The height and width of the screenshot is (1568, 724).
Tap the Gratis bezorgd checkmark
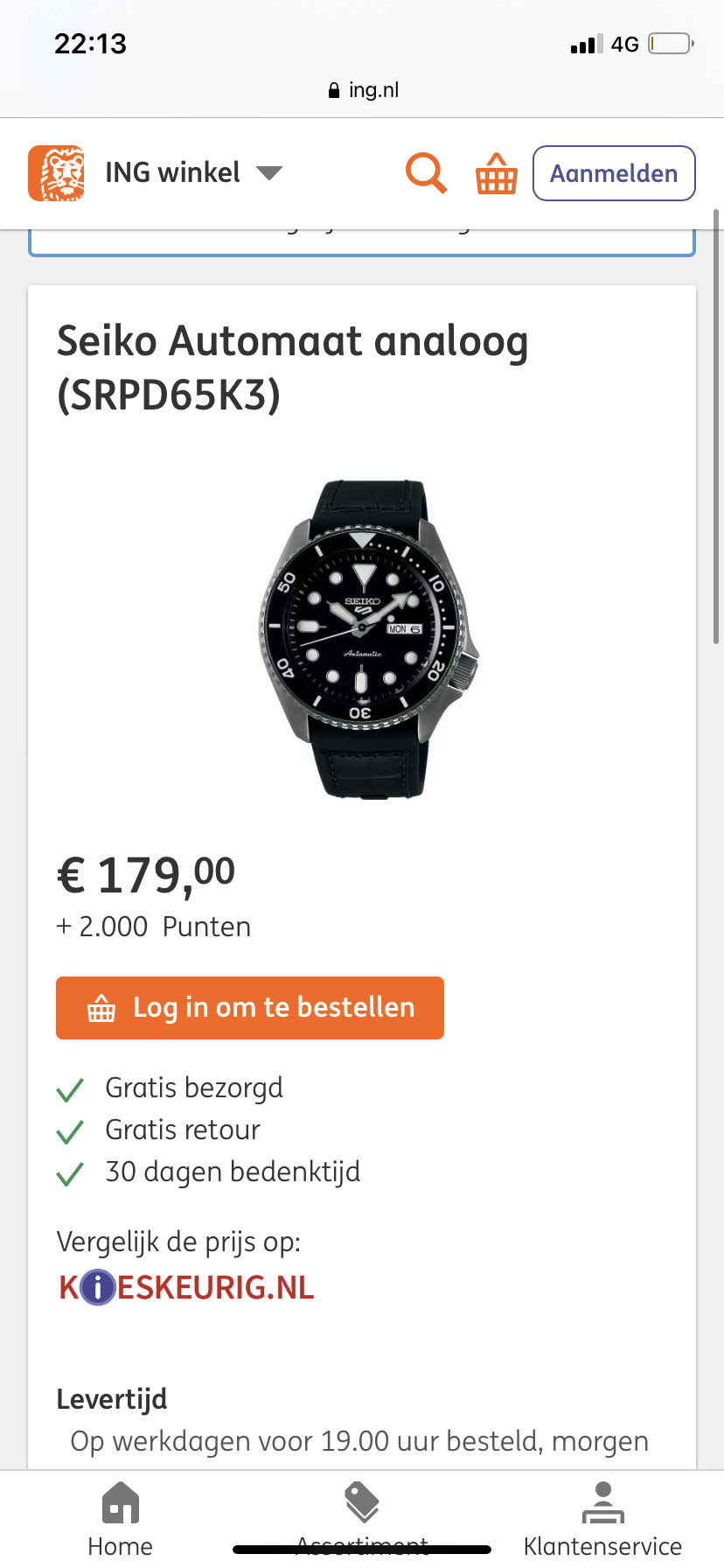click(70, 1089)
